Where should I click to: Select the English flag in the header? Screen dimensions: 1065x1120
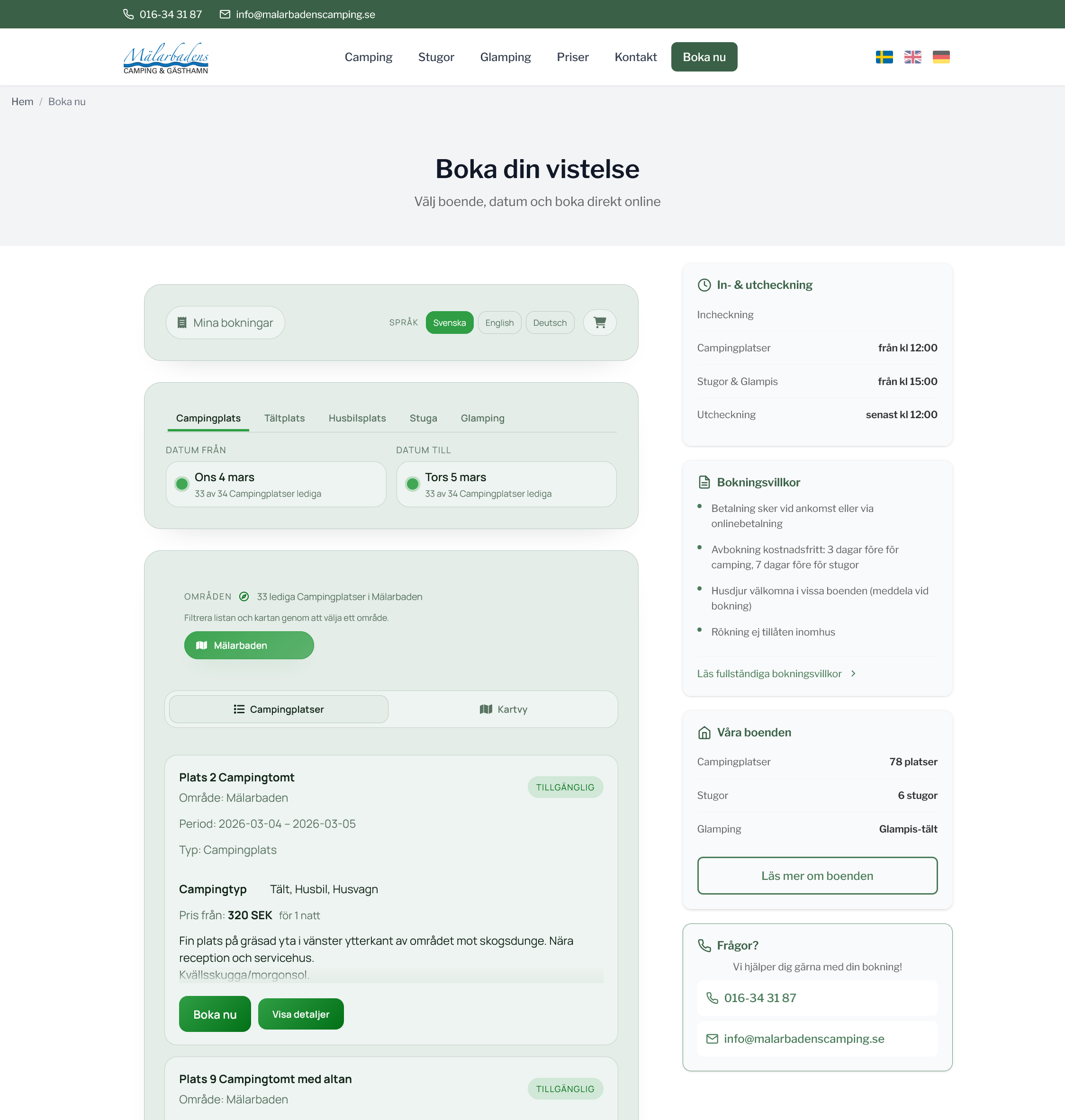click(x=913, y=57)
